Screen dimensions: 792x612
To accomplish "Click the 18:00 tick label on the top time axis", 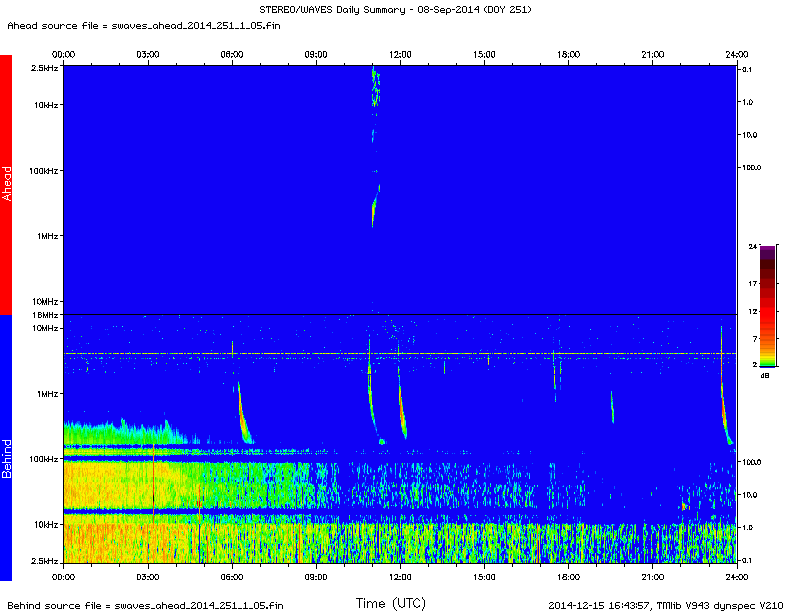I will [568, 55].
